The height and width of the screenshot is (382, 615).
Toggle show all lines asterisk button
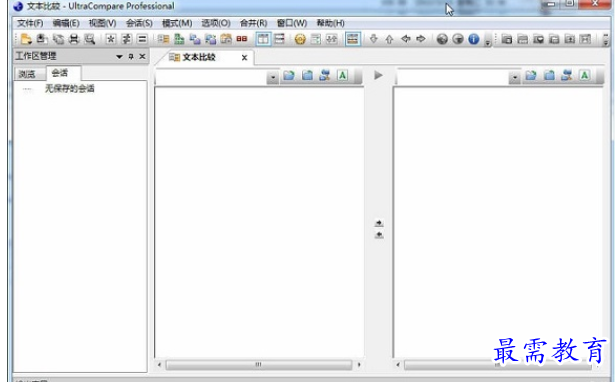point(111,39)
